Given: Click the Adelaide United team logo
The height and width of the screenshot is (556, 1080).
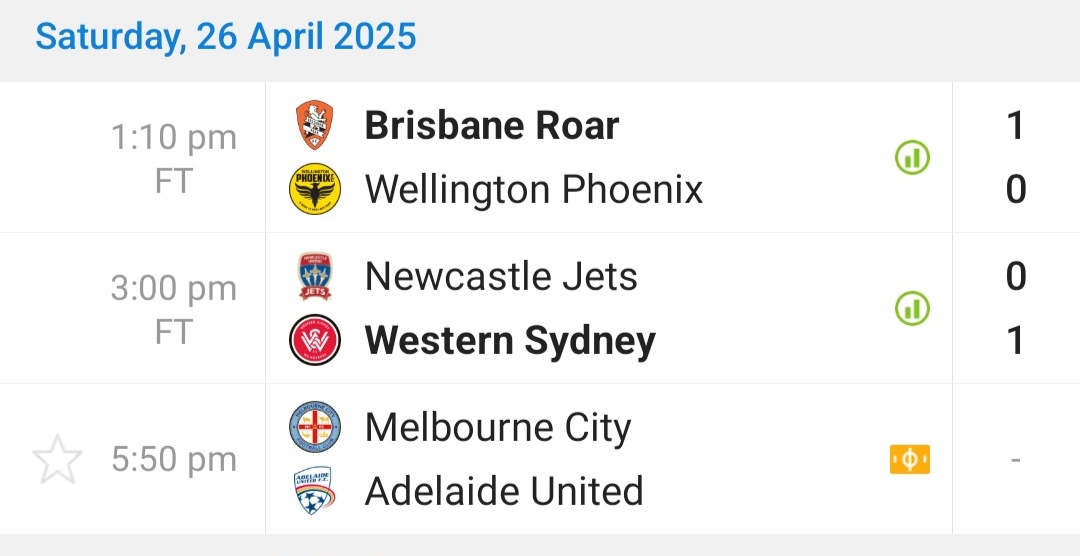Looking at the screenshot, I should pyautogui.click(x=315, y=491).
